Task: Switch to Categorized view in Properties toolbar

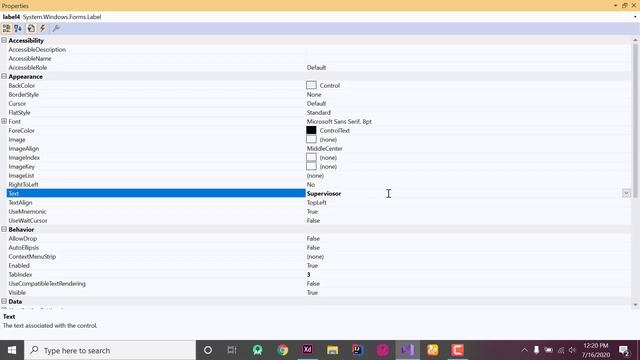Action: [7, 28]
